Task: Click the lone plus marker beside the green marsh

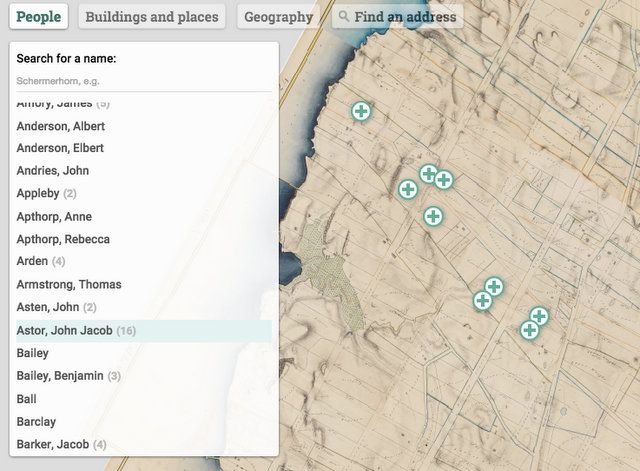Action: [433, 216]
